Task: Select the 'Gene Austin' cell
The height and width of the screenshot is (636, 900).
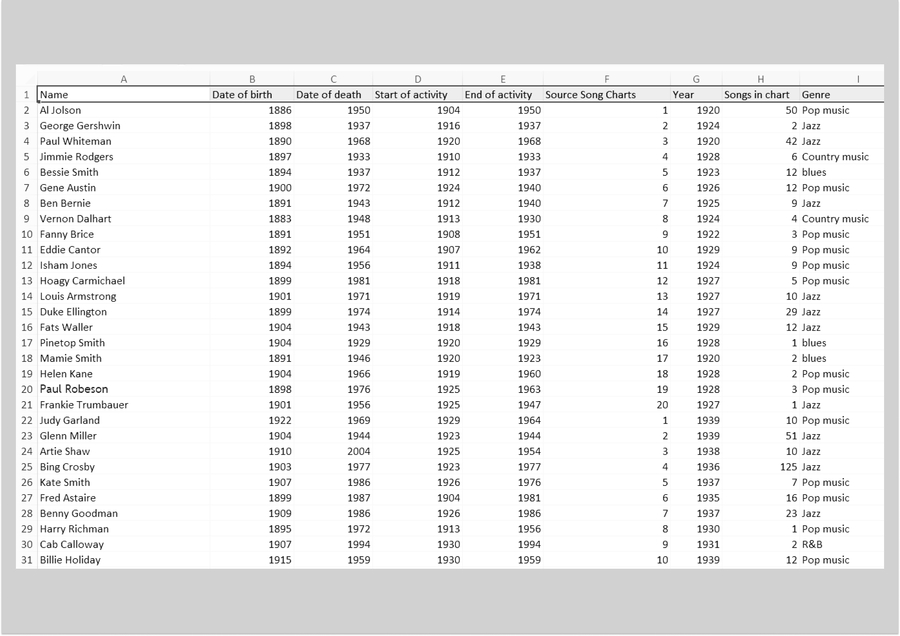Action: [123, 188]
